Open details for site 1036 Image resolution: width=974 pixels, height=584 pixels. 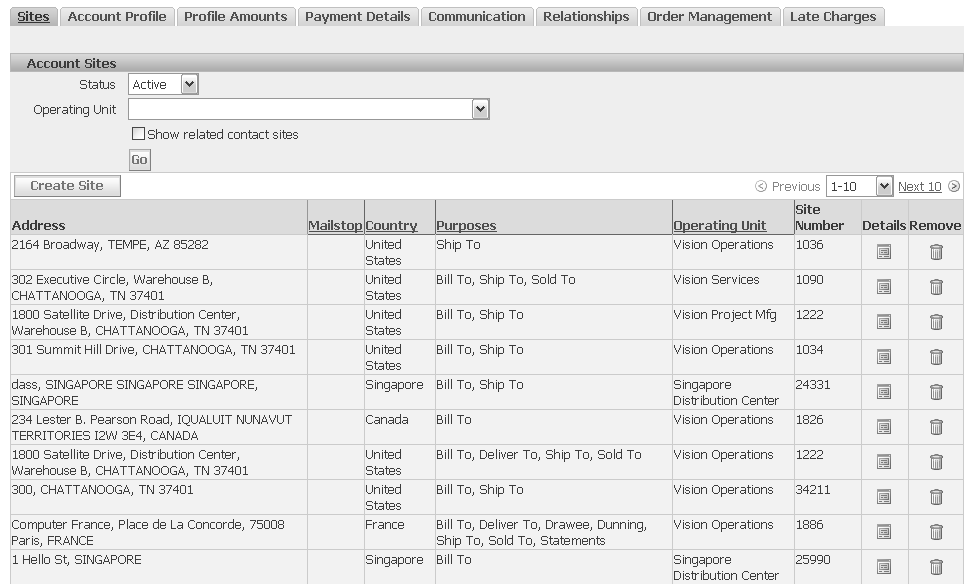(x=883, y=252)
